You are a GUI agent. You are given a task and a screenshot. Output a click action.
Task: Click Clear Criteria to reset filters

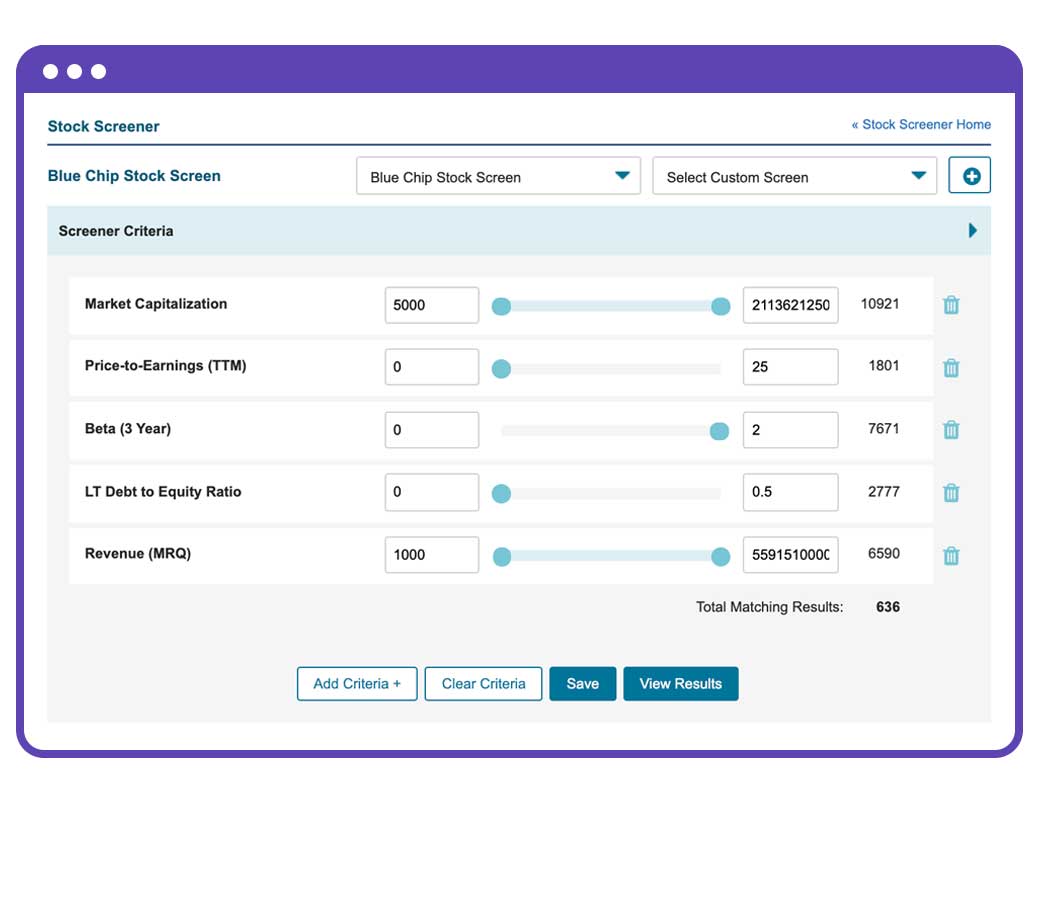[x=483, y=684]
